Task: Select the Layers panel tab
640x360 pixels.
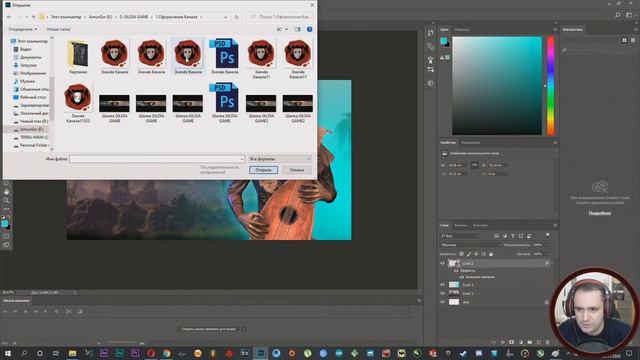Action: pos(444,225)
